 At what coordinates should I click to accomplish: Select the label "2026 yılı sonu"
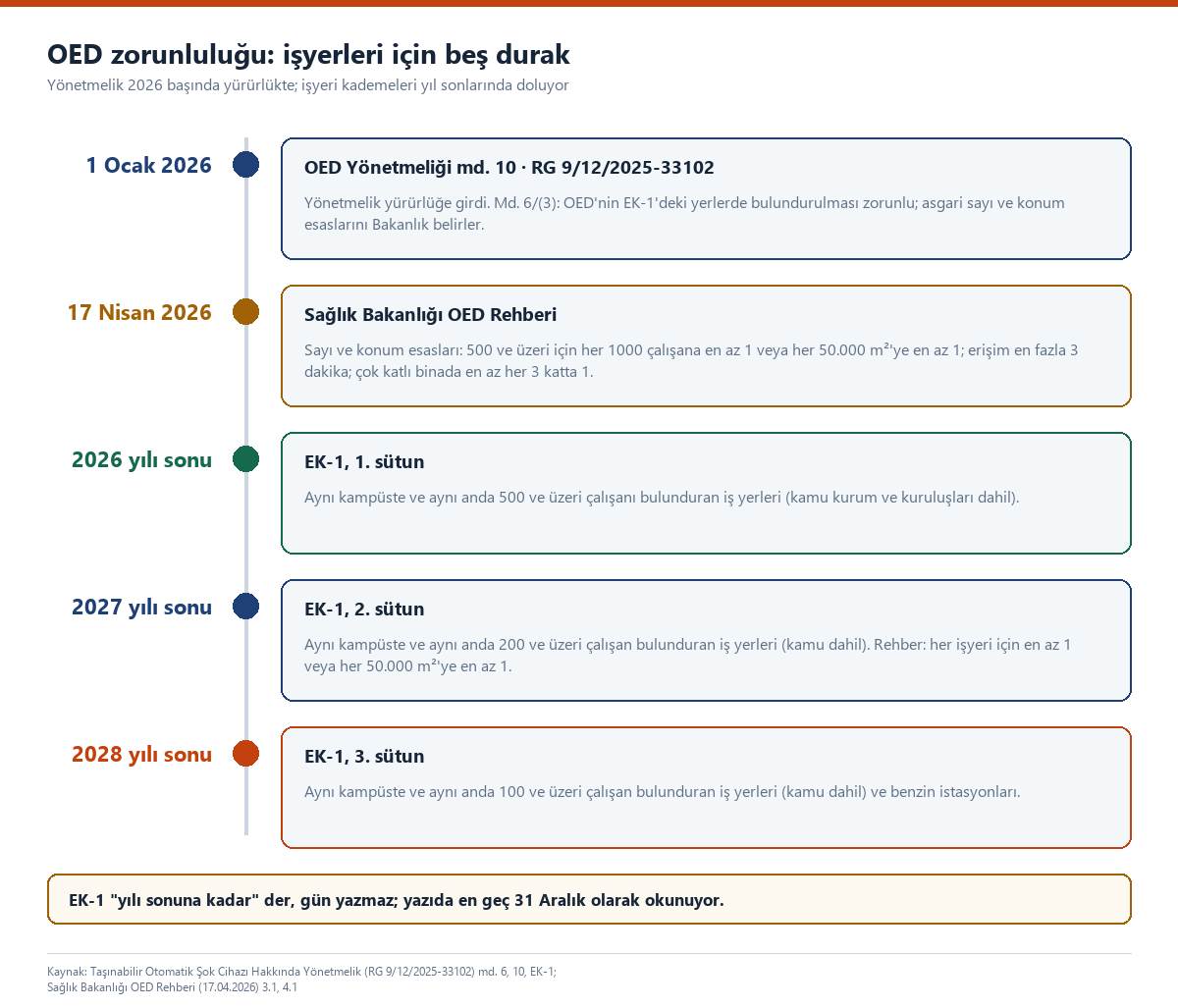tap(141, 459)
